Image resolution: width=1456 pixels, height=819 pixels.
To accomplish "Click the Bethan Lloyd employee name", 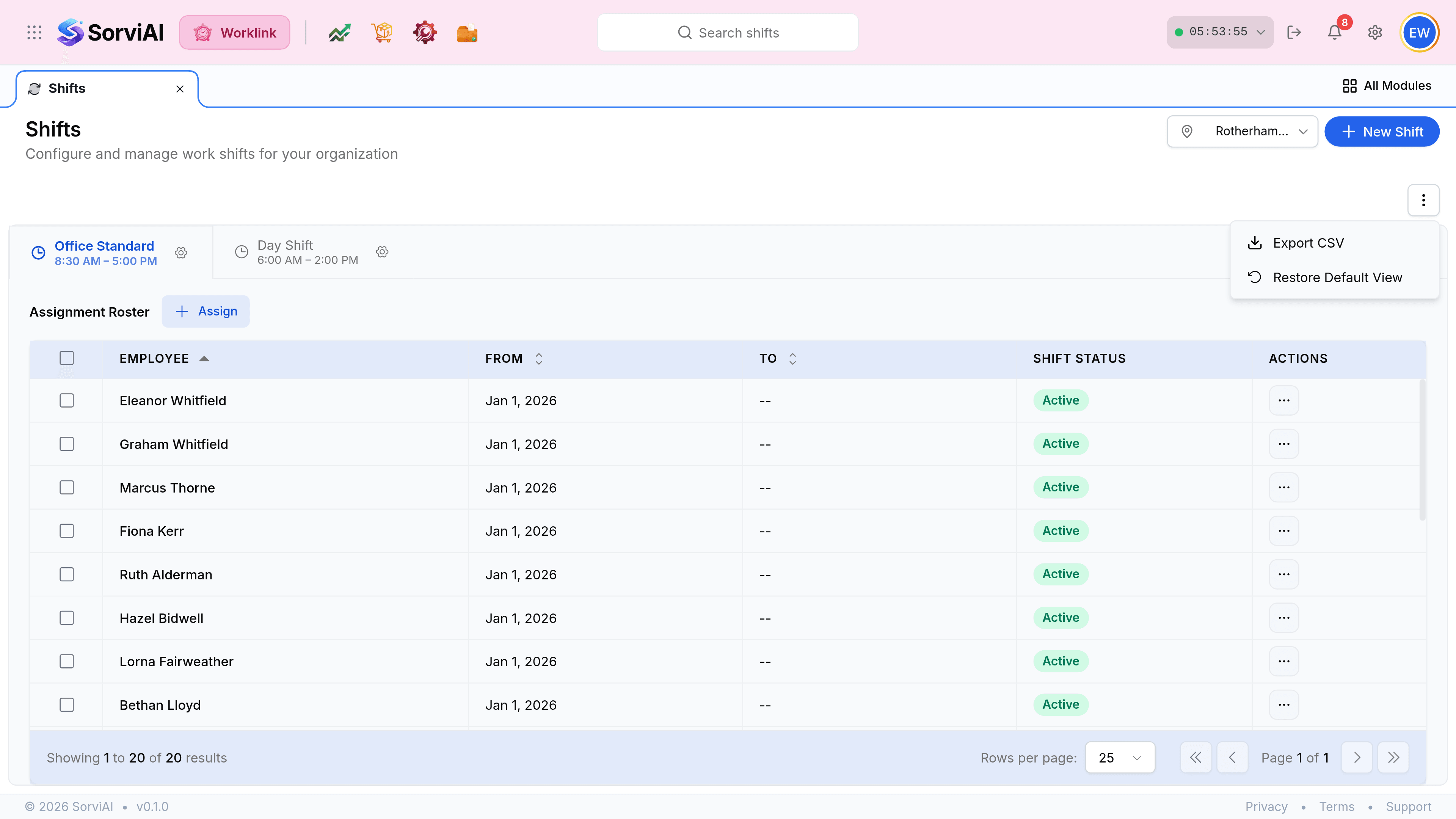I will (x=160, y=705).
